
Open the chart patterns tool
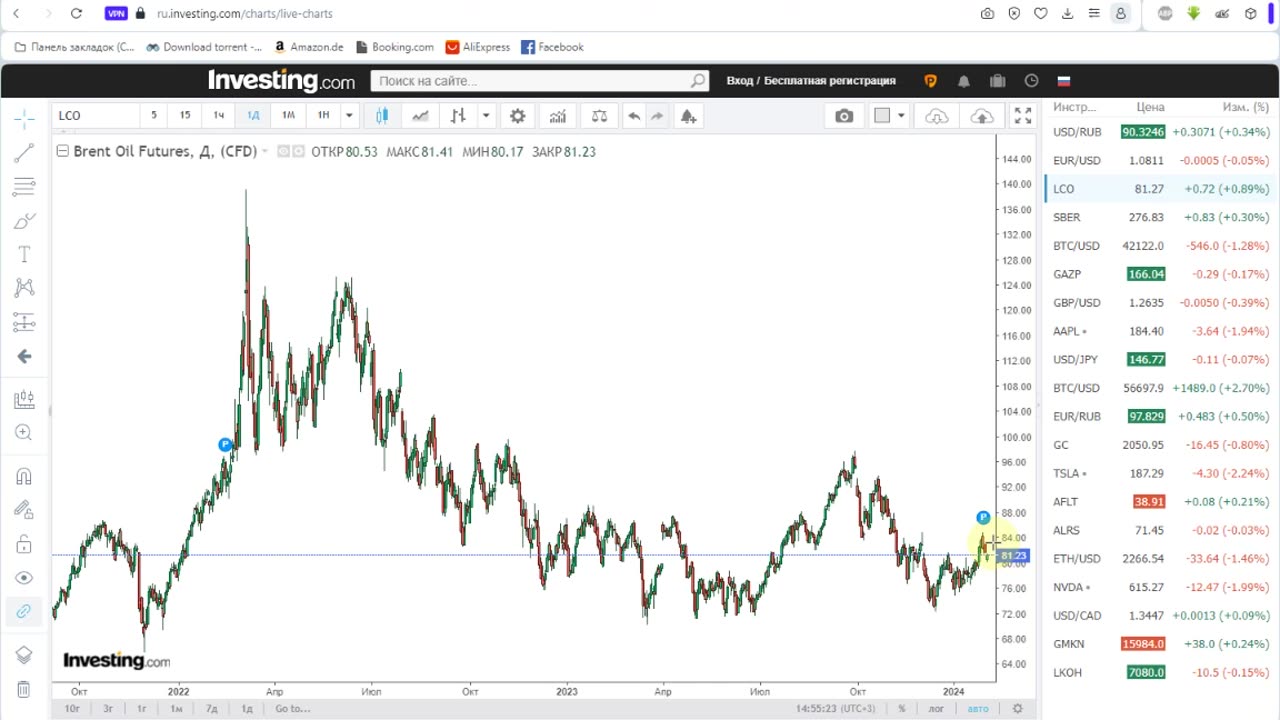[x=25, y=288]
